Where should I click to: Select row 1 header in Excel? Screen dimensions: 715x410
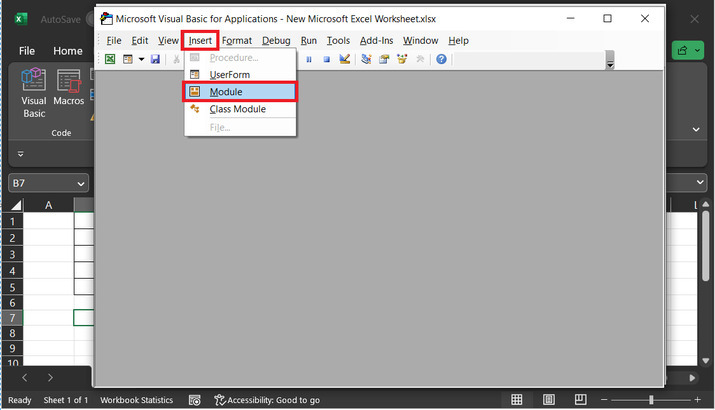tap(12, 222)
